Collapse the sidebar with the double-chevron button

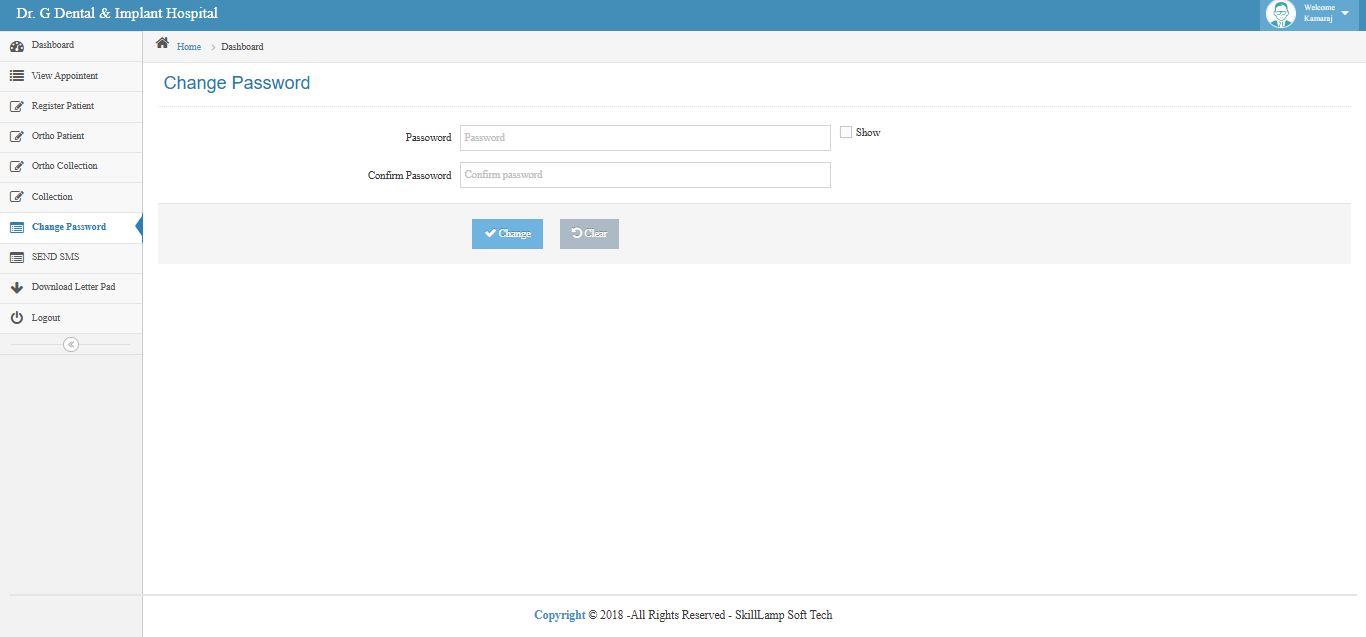click(70, 344)
